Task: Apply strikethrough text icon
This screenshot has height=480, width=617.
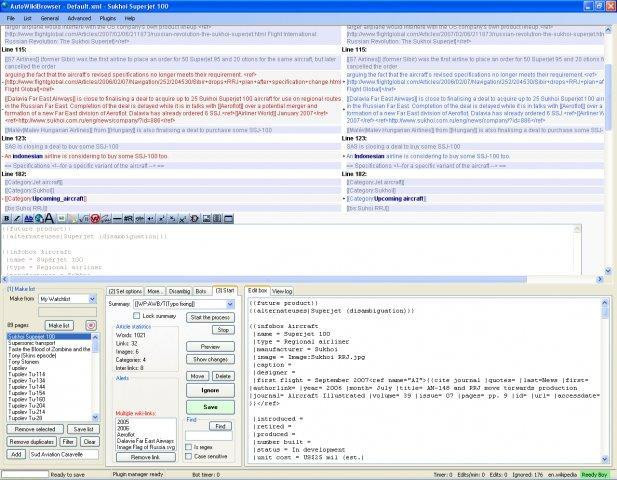Action: (x=139, y=218)
